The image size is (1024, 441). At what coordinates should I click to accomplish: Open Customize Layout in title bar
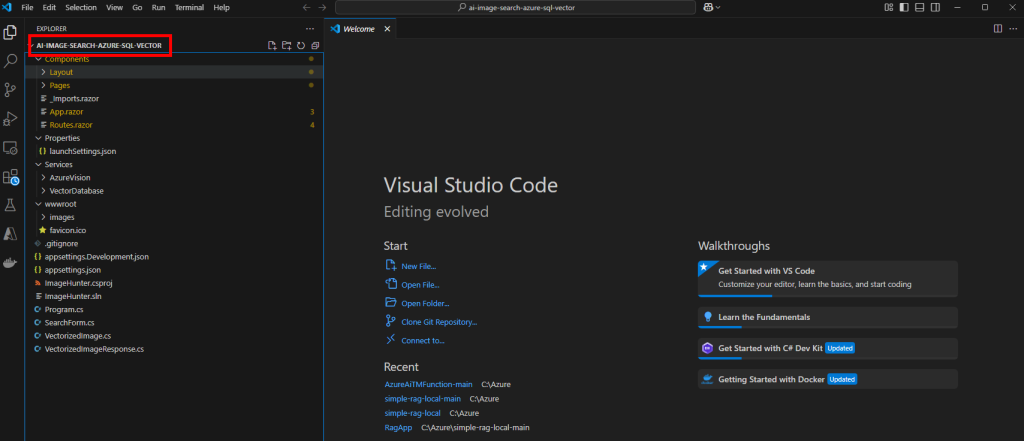(x=889, y=7)
